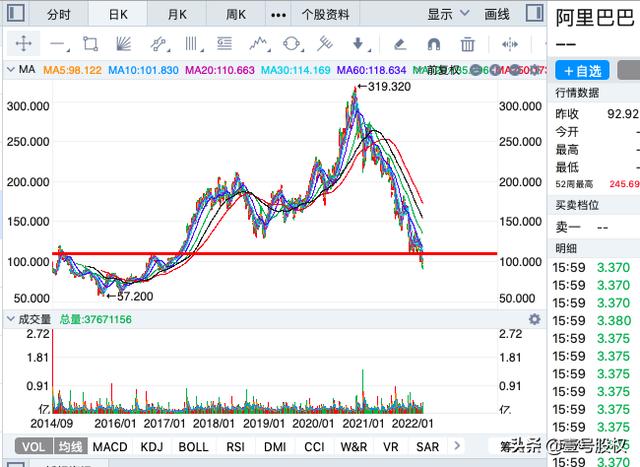The width and height of the screenshot is (640, 467).
Task: Switch to MACD indicator
Action: tap(110, 447)
